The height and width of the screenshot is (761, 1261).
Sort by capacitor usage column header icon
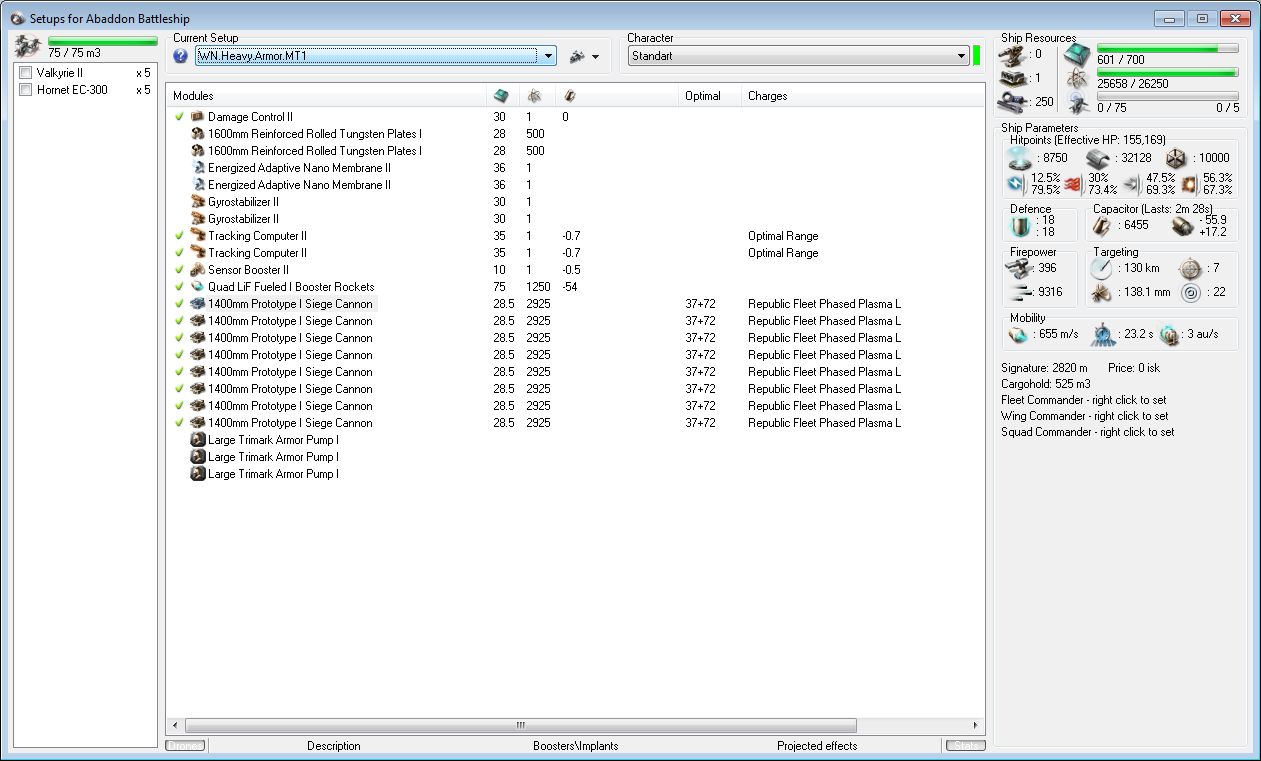(x=569, y=96)
